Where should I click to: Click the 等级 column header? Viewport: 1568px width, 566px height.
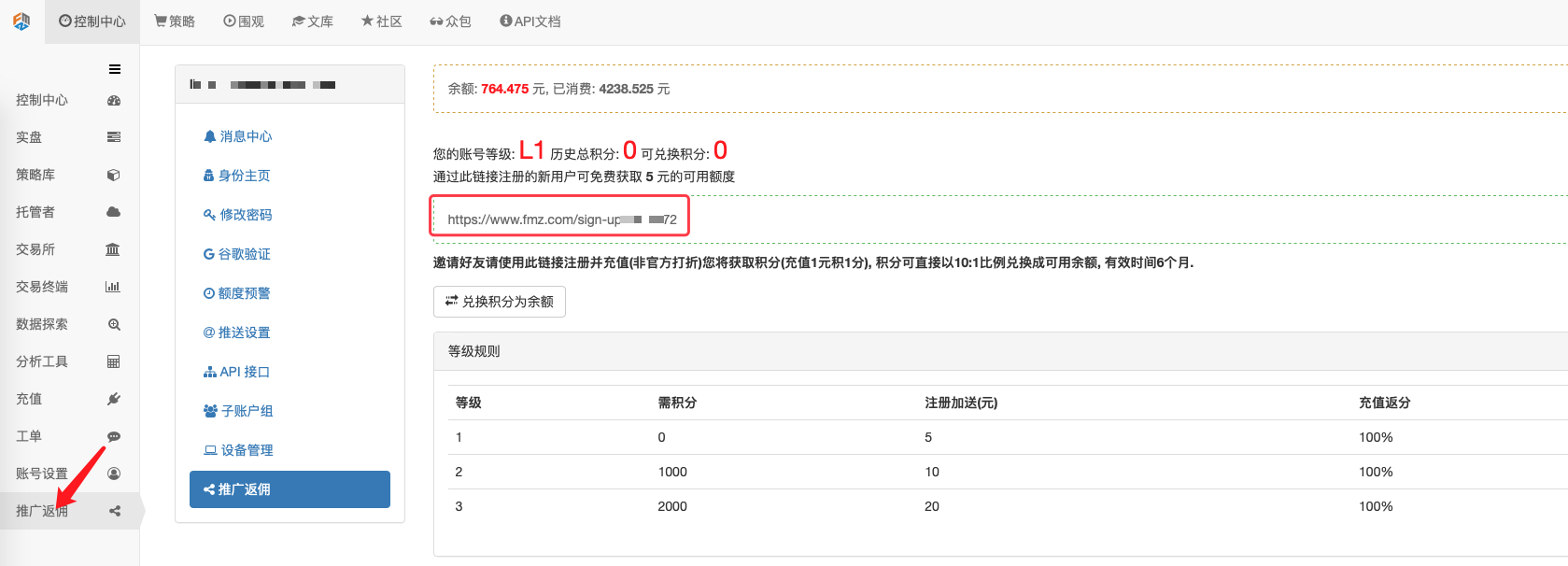click(469, 403)
